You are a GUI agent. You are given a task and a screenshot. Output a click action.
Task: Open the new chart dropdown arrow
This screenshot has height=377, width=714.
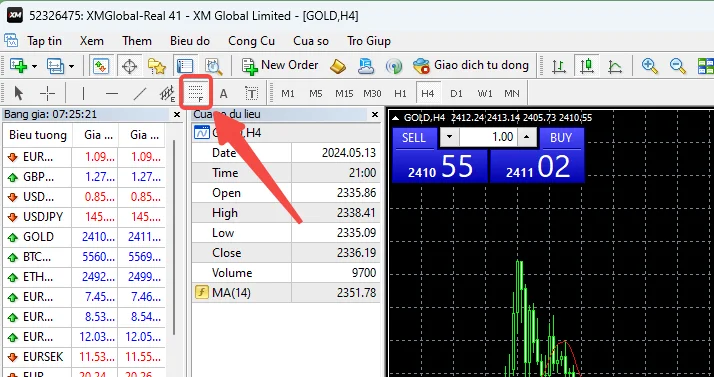tap(35, 66)
